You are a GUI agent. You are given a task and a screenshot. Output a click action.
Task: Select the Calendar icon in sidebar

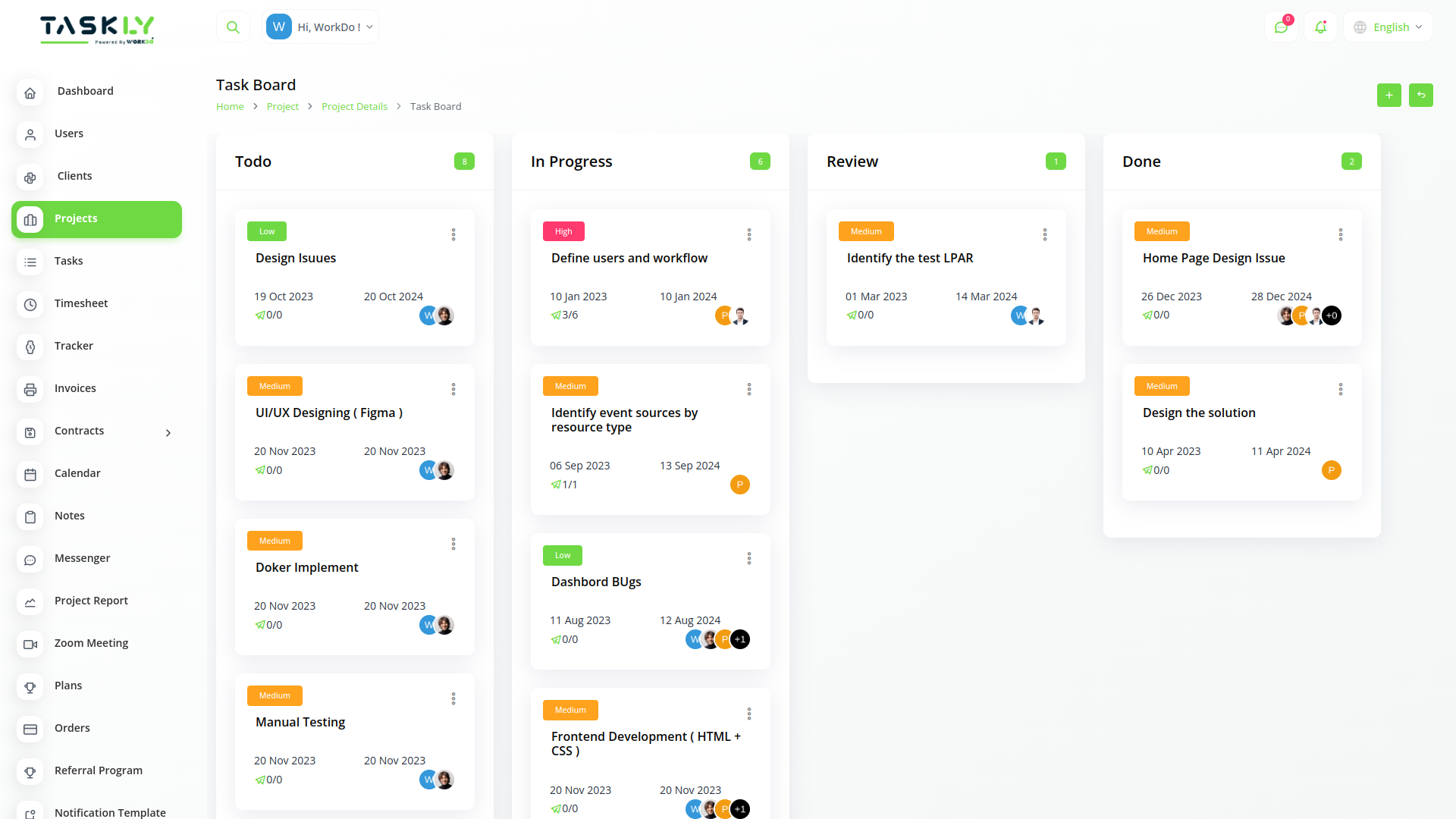(30, 475)
